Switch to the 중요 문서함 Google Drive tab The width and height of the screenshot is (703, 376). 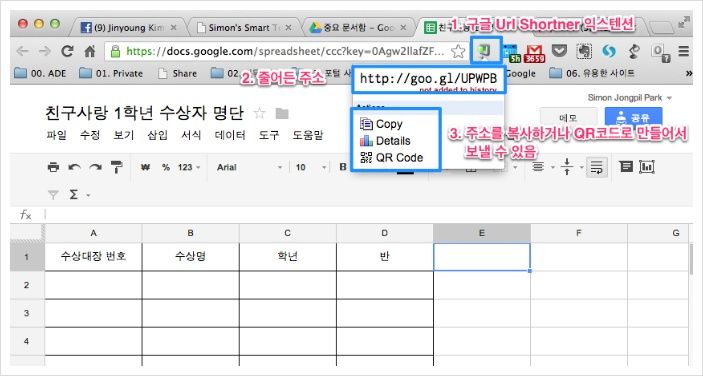tap(359, 28)
